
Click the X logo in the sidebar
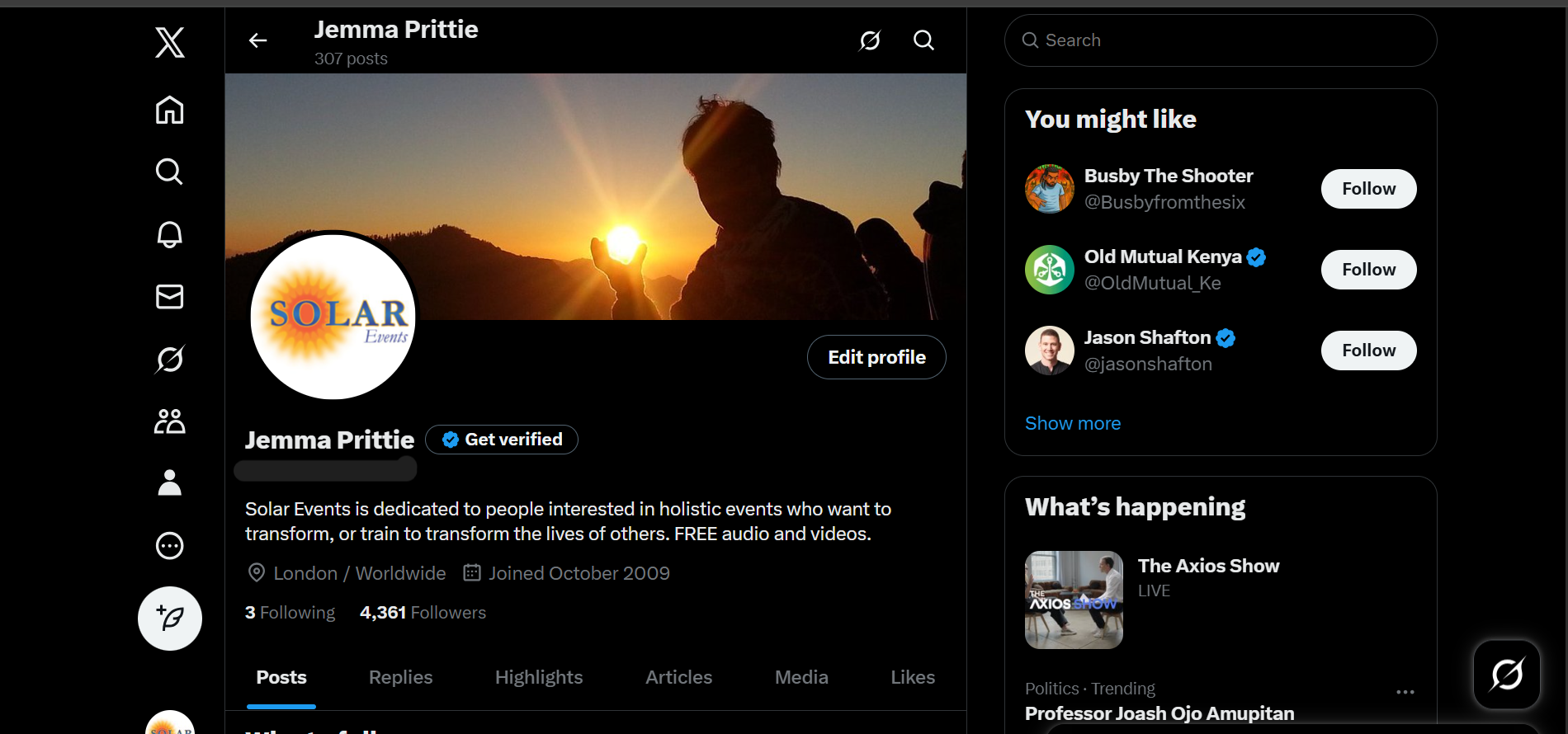click(170, 42)
